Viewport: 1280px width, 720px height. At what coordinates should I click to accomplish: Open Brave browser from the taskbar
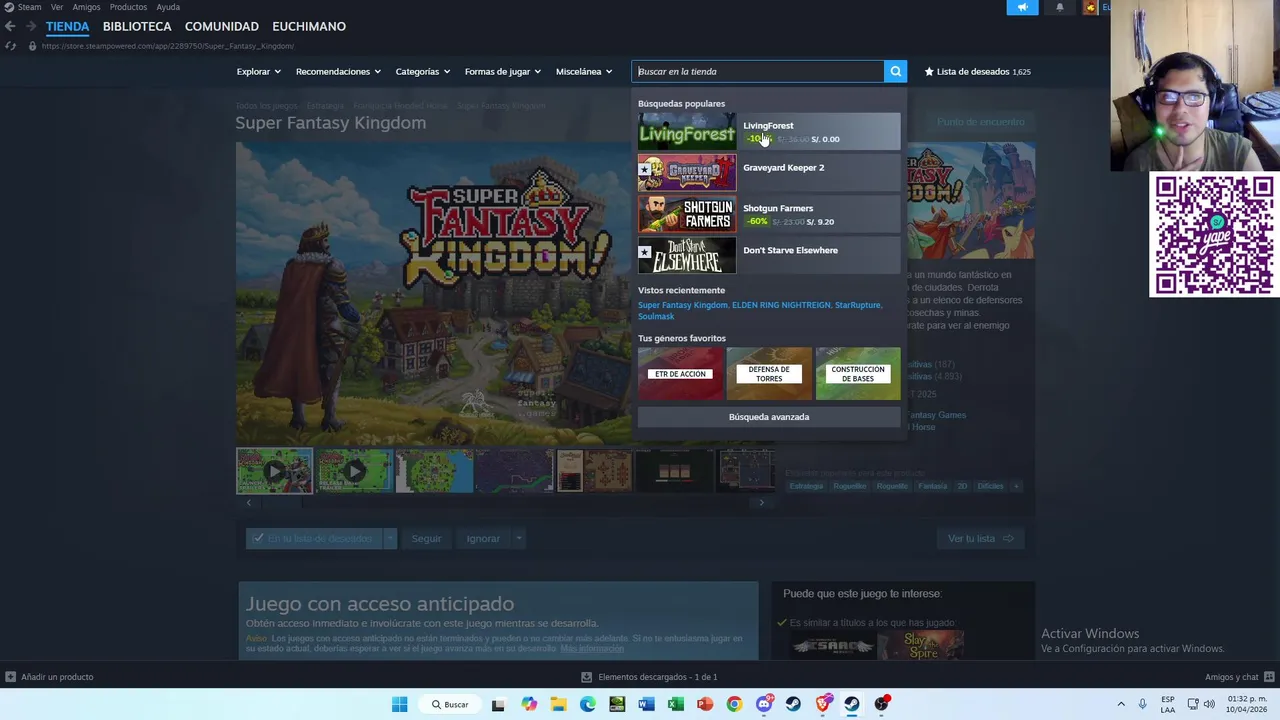tap(823, 704)
